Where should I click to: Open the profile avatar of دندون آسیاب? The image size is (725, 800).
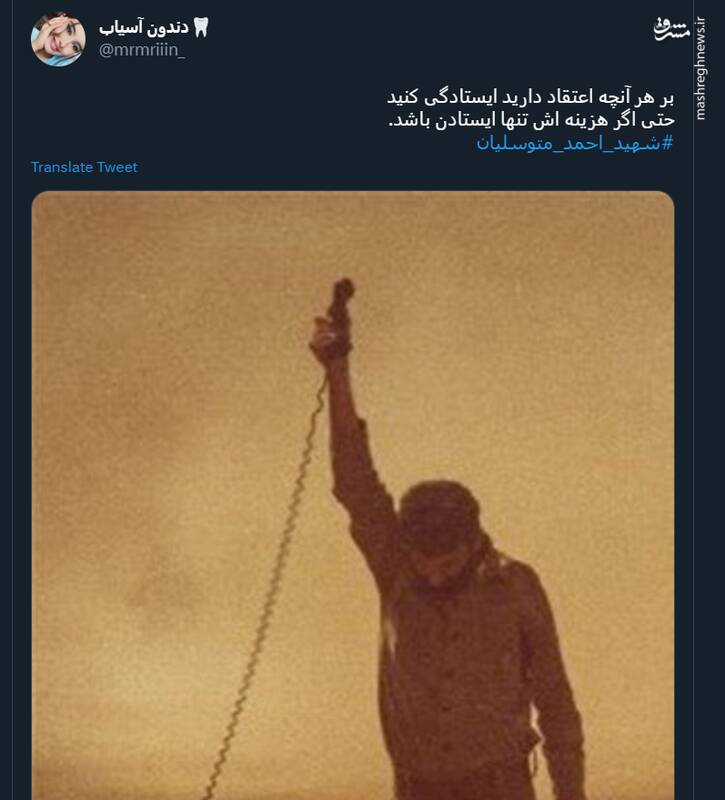(58, 39)
